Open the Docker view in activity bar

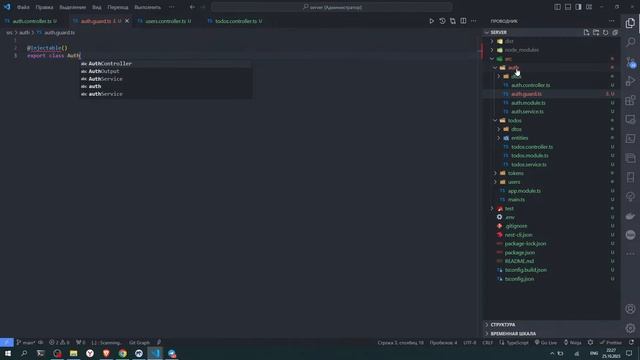630,216
